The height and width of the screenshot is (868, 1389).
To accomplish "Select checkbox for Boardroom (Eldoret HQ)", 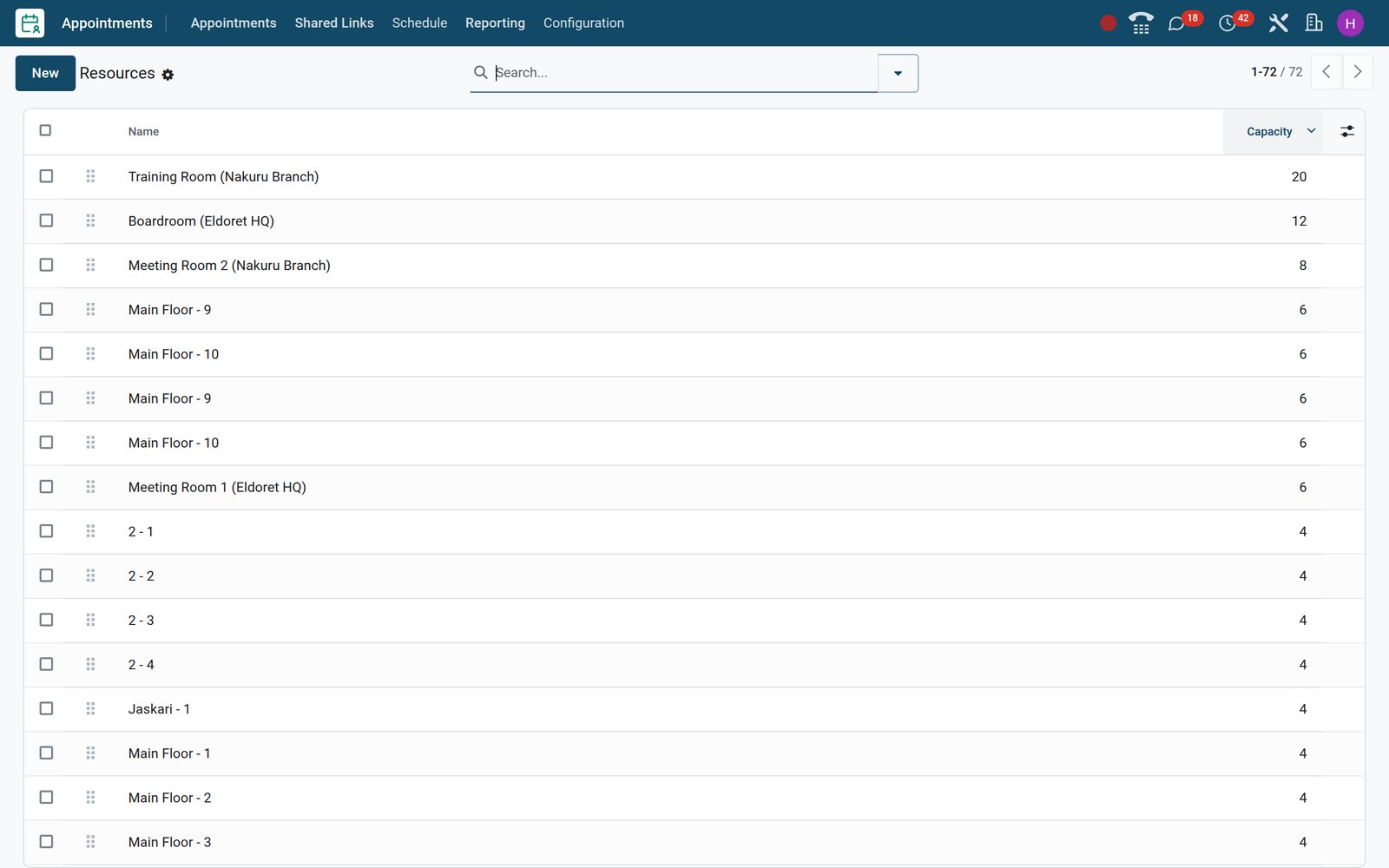I will [x=46, y=220].
